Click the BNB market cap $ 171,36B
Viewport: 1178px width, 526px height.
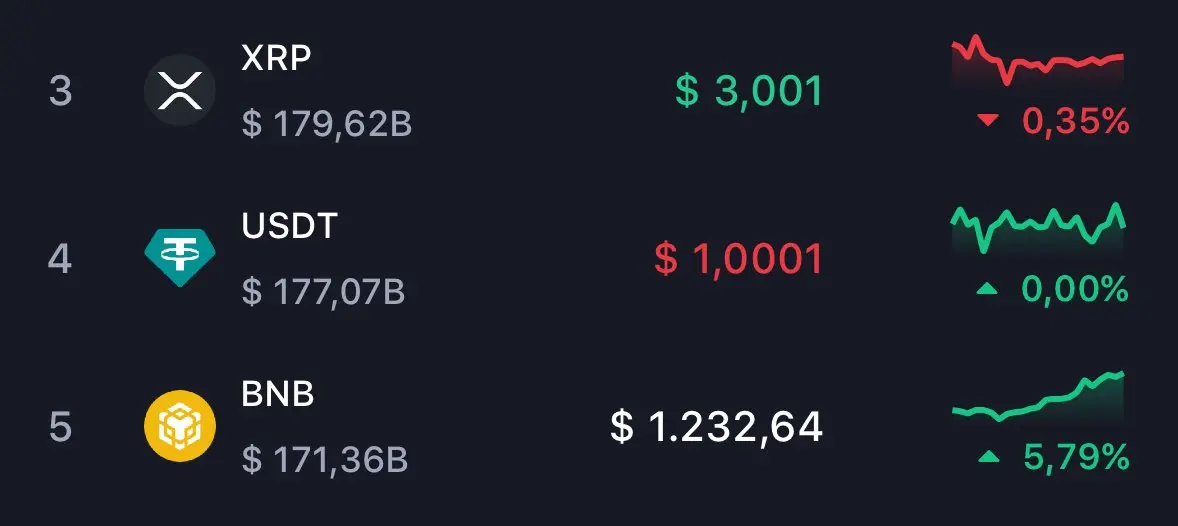coord(325,460)
